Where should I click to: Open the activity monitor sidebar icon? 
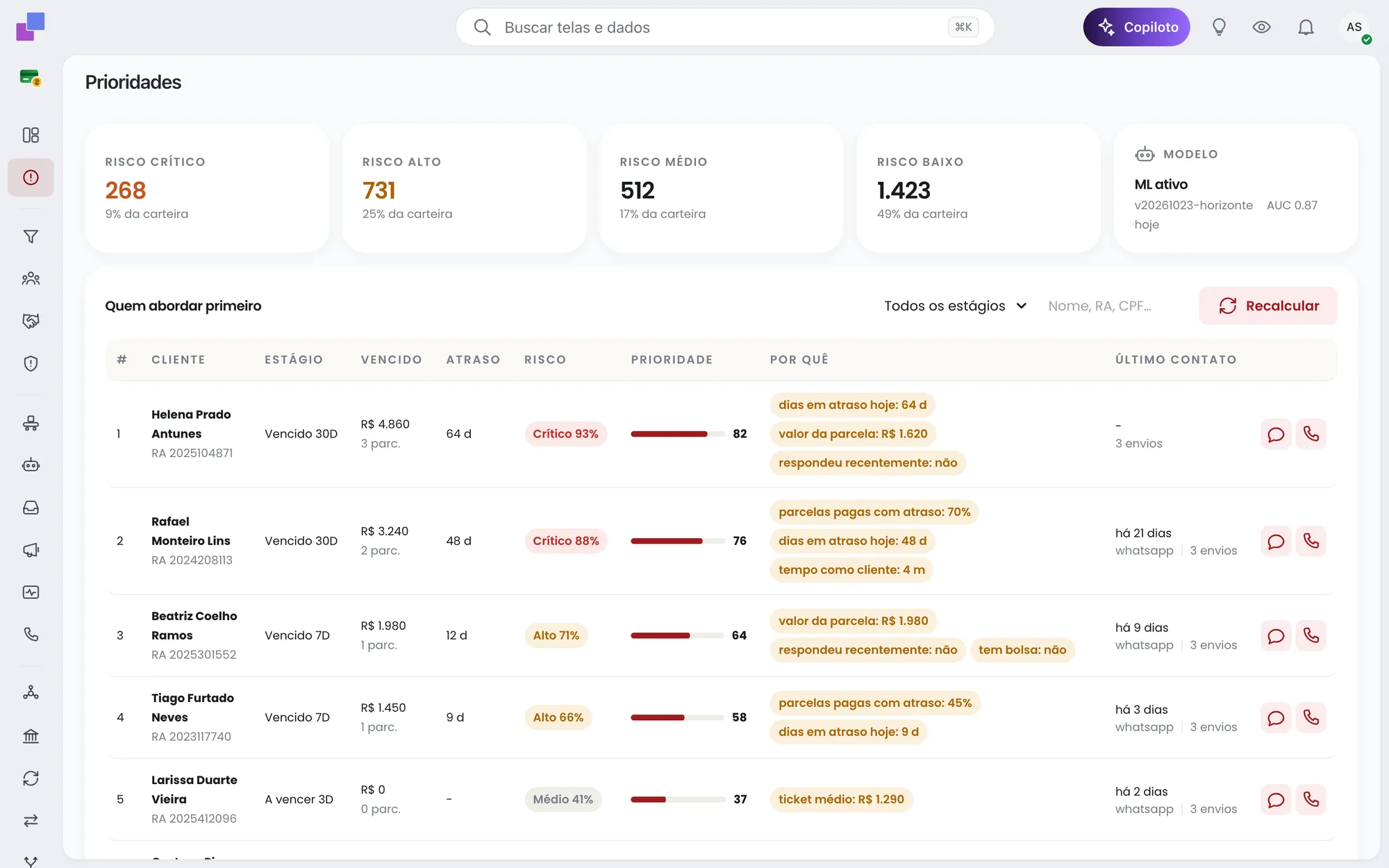click(31, 592)
